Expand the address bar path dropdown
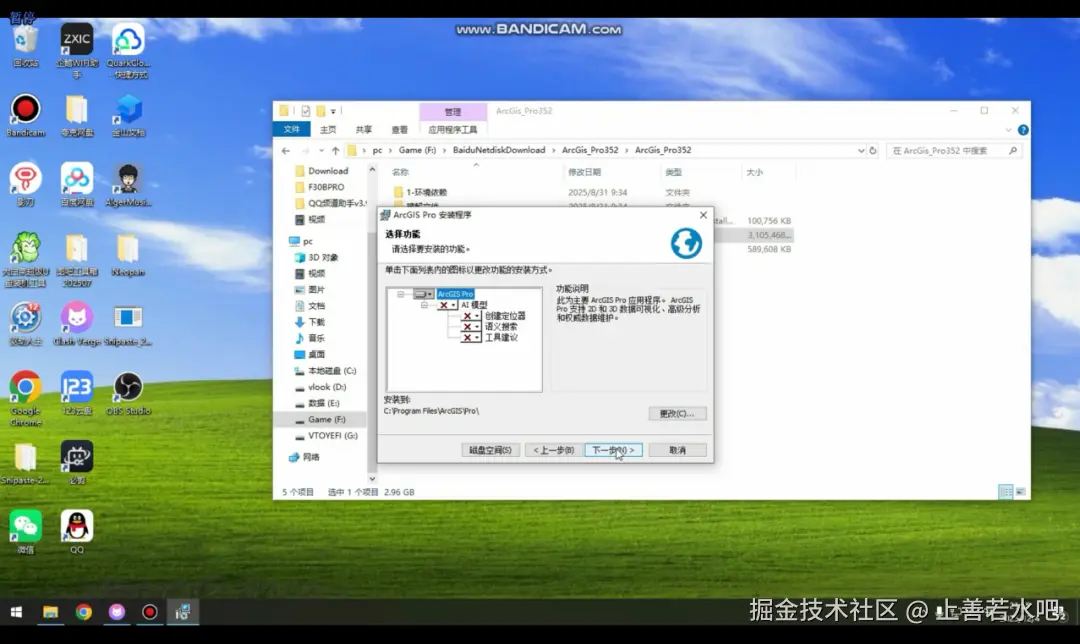 862,150
